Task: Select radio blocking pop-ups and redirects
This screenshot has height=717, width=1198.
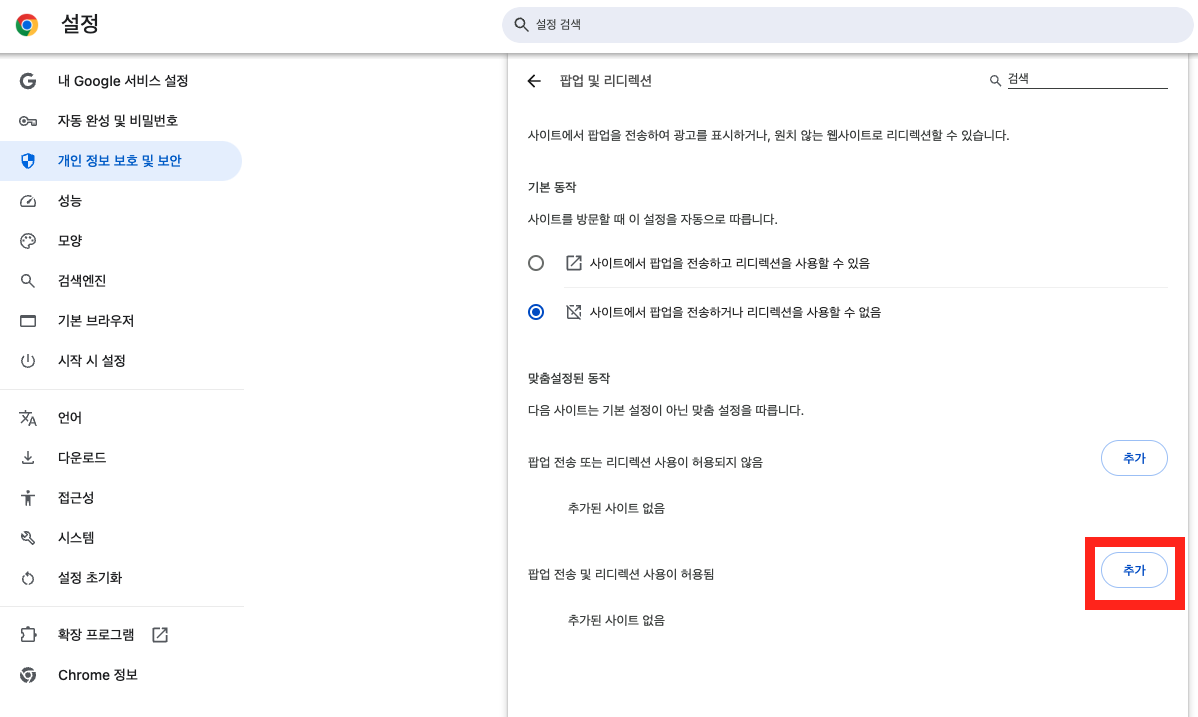Action: 536,311
